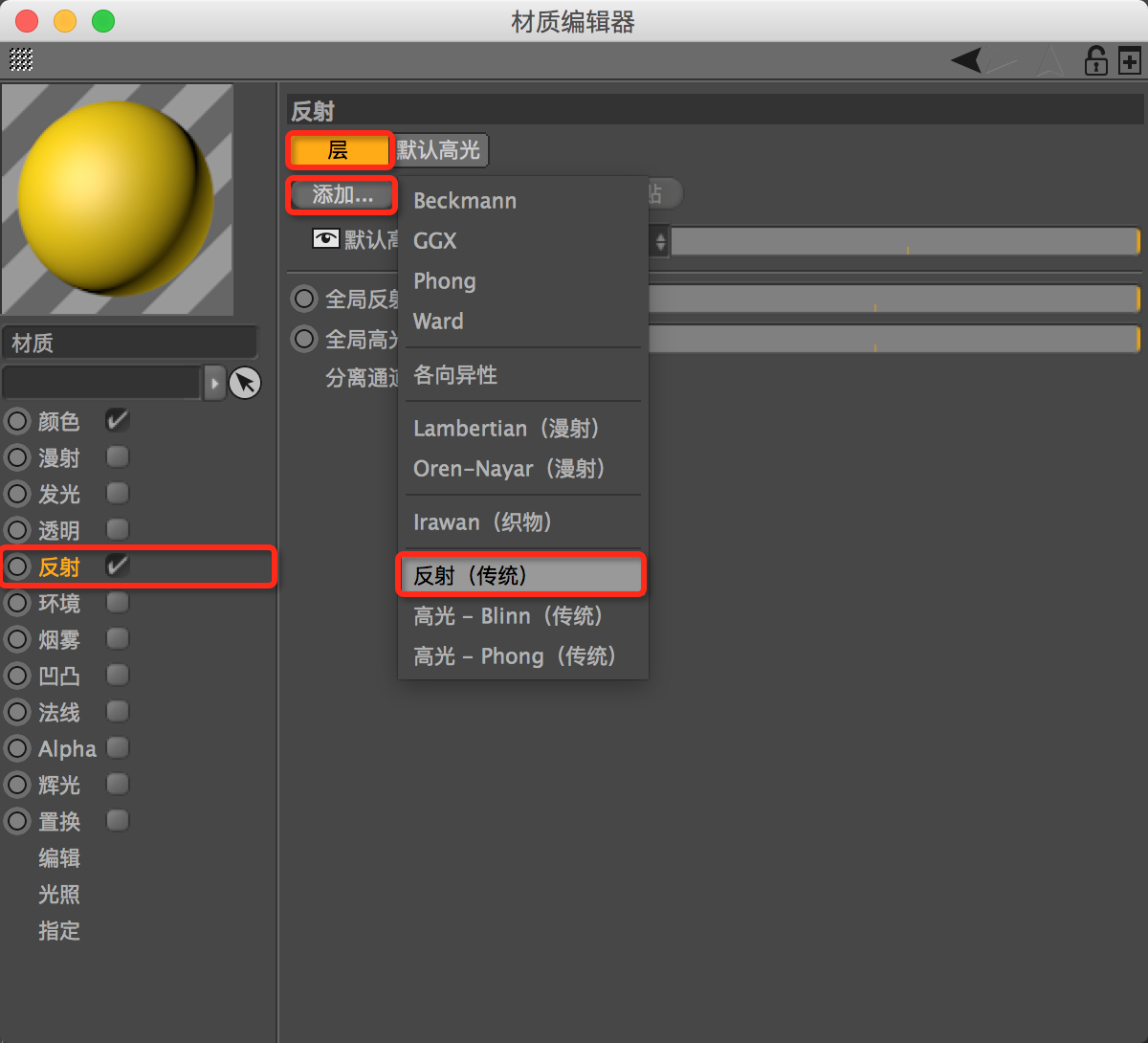
Task: Click the default highlight layer strength slider
Action: 905,241
